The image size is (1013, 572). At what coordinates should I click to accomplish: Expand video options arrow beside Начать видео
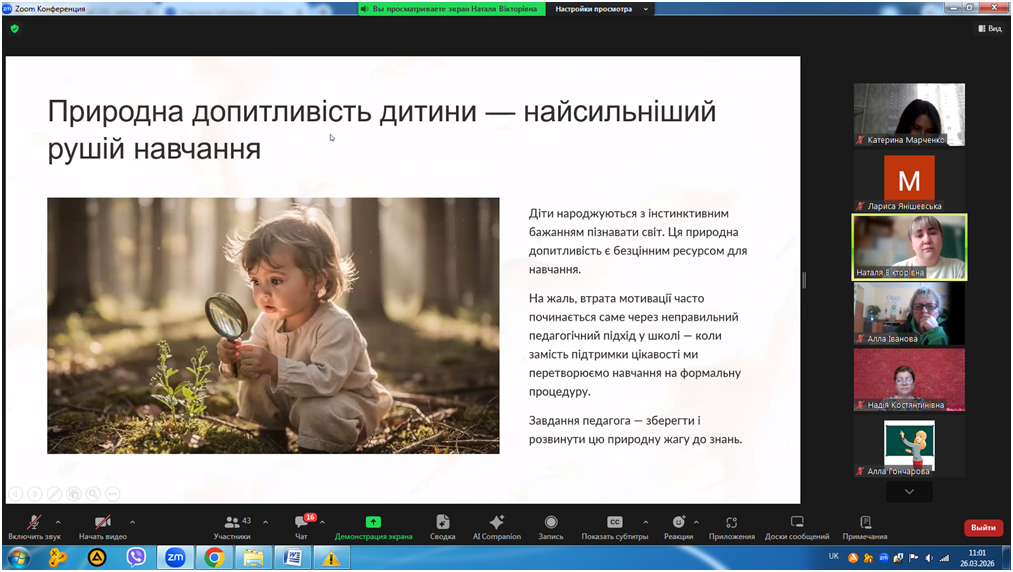(132, 522)
